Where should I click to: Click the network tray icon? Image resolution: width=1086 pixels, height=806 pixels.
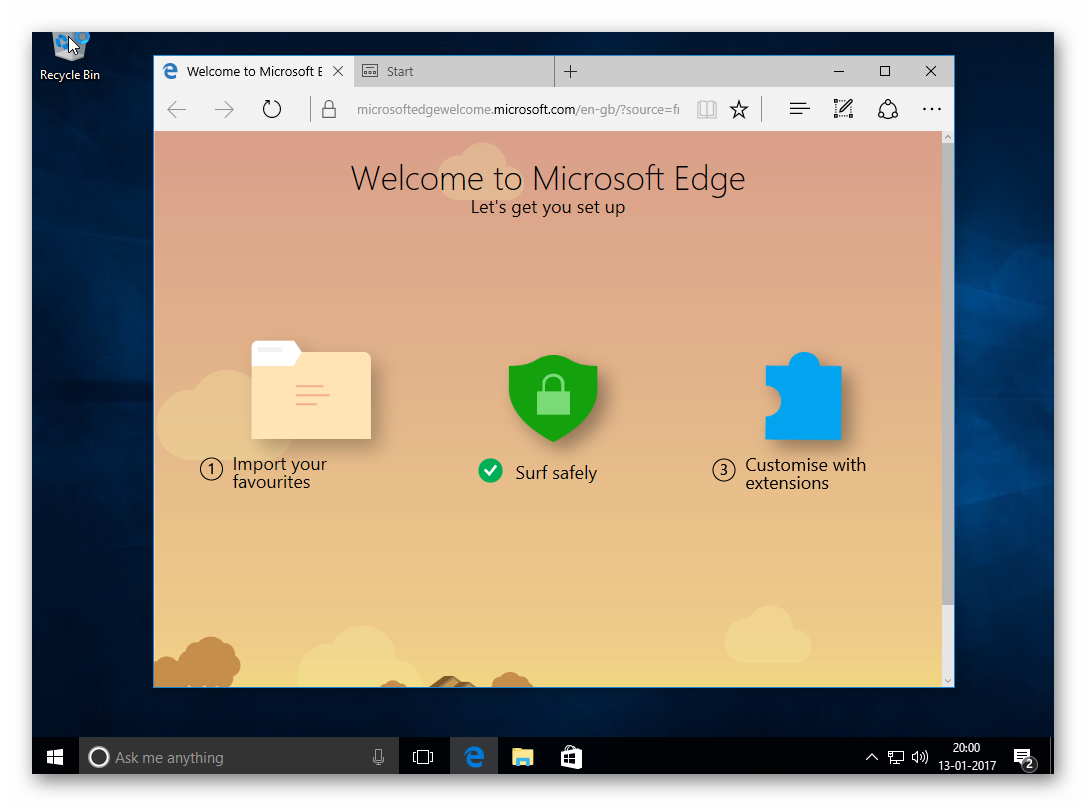(x=896, y=758)
